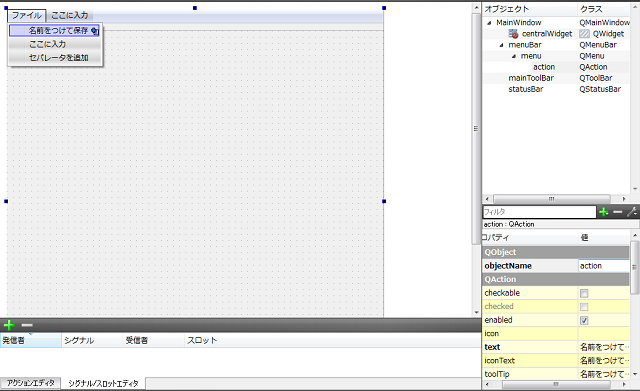This screenshot has height=391, width=640.
Task: Open property editor wrench settings icon
Action: tap(632, 212)
